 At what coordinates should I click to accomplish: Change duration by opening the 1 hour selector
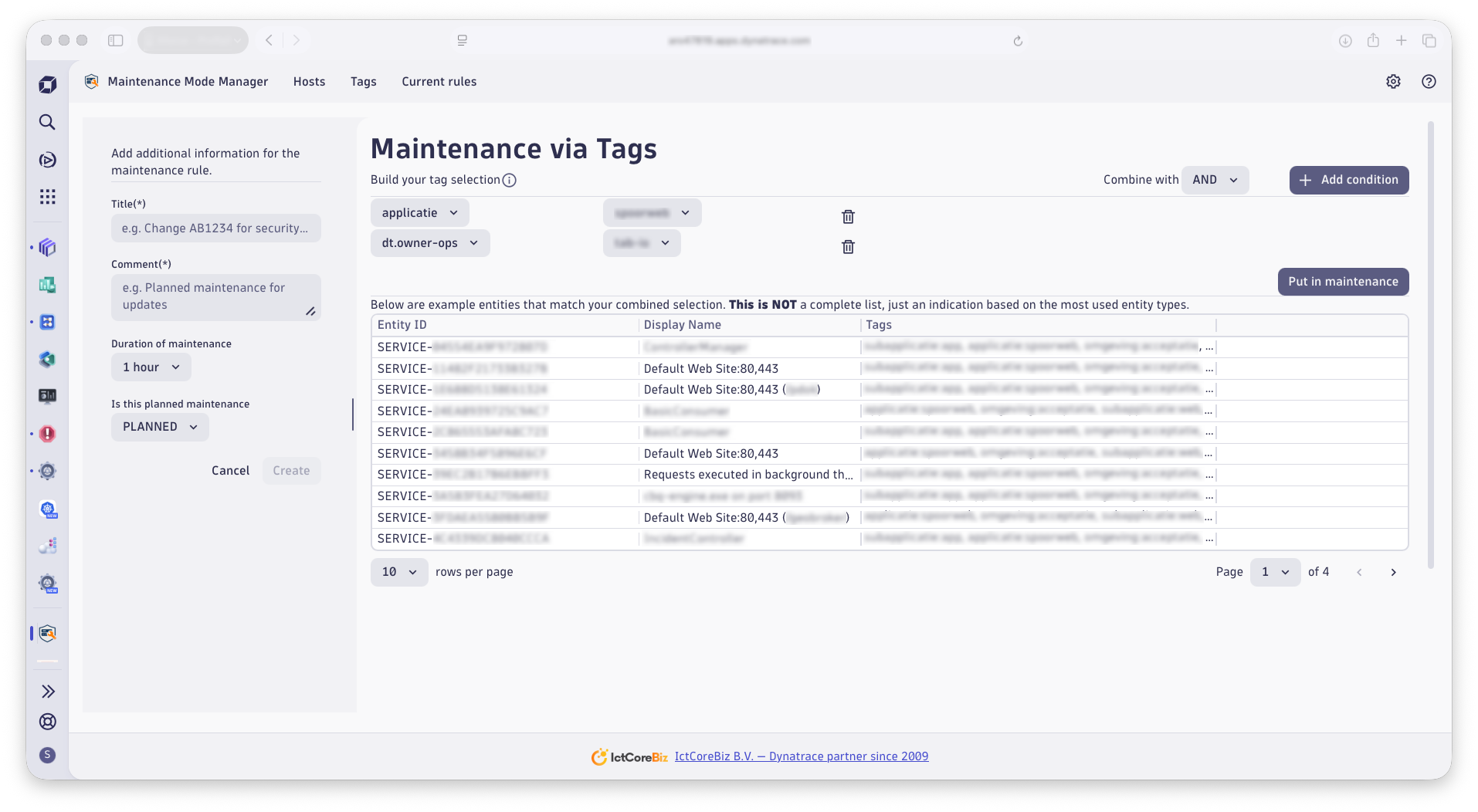tap(151, 367)
